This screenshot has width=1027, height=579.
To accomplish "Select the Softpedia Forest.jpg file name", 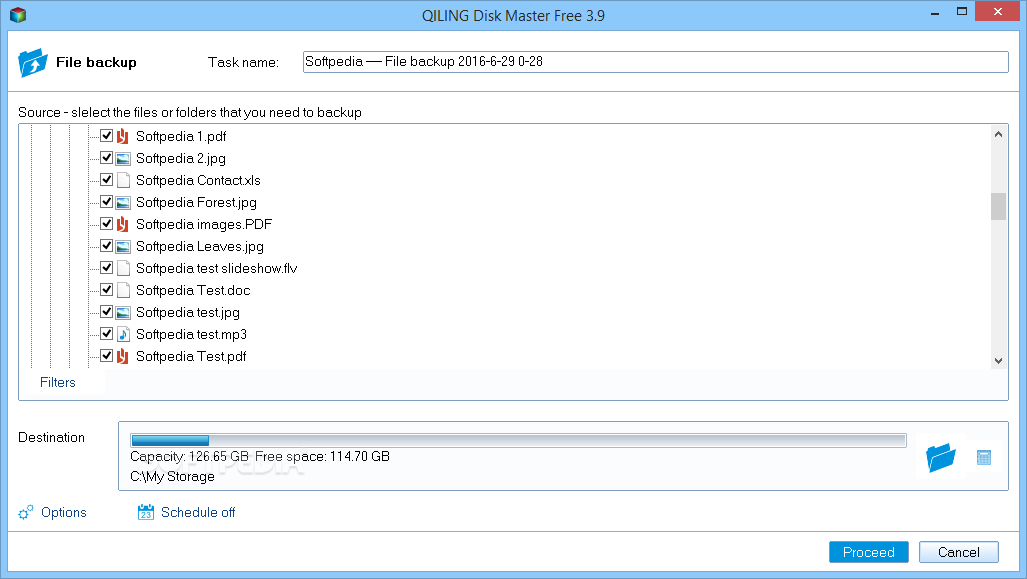I will coord(196,202).
